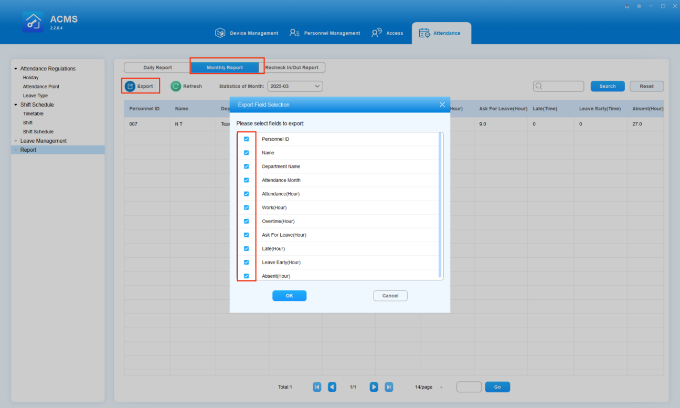Jump to the last page
The height and width of the screenshot is (408, 680).
pos(389,386)
